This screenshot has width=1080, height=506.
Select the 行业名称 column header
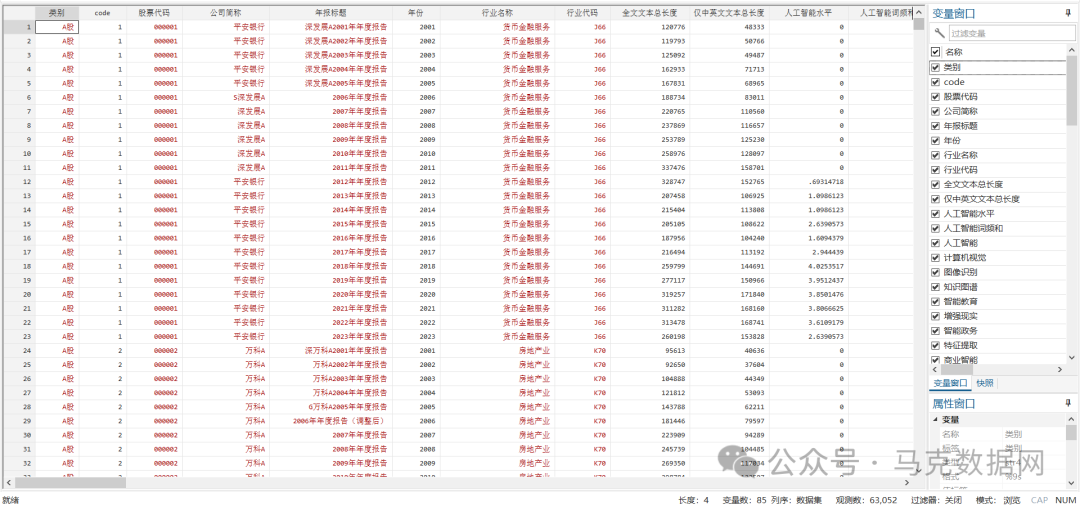coord(497,12)
